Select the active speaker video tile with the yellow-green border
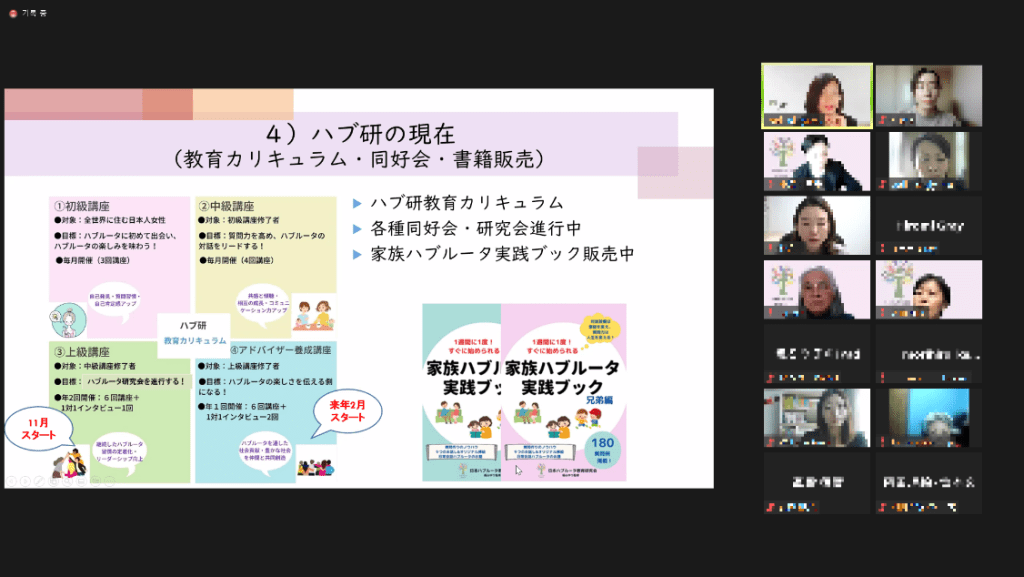This screenshot has height=577, width=1024. [x=816, y=96]
